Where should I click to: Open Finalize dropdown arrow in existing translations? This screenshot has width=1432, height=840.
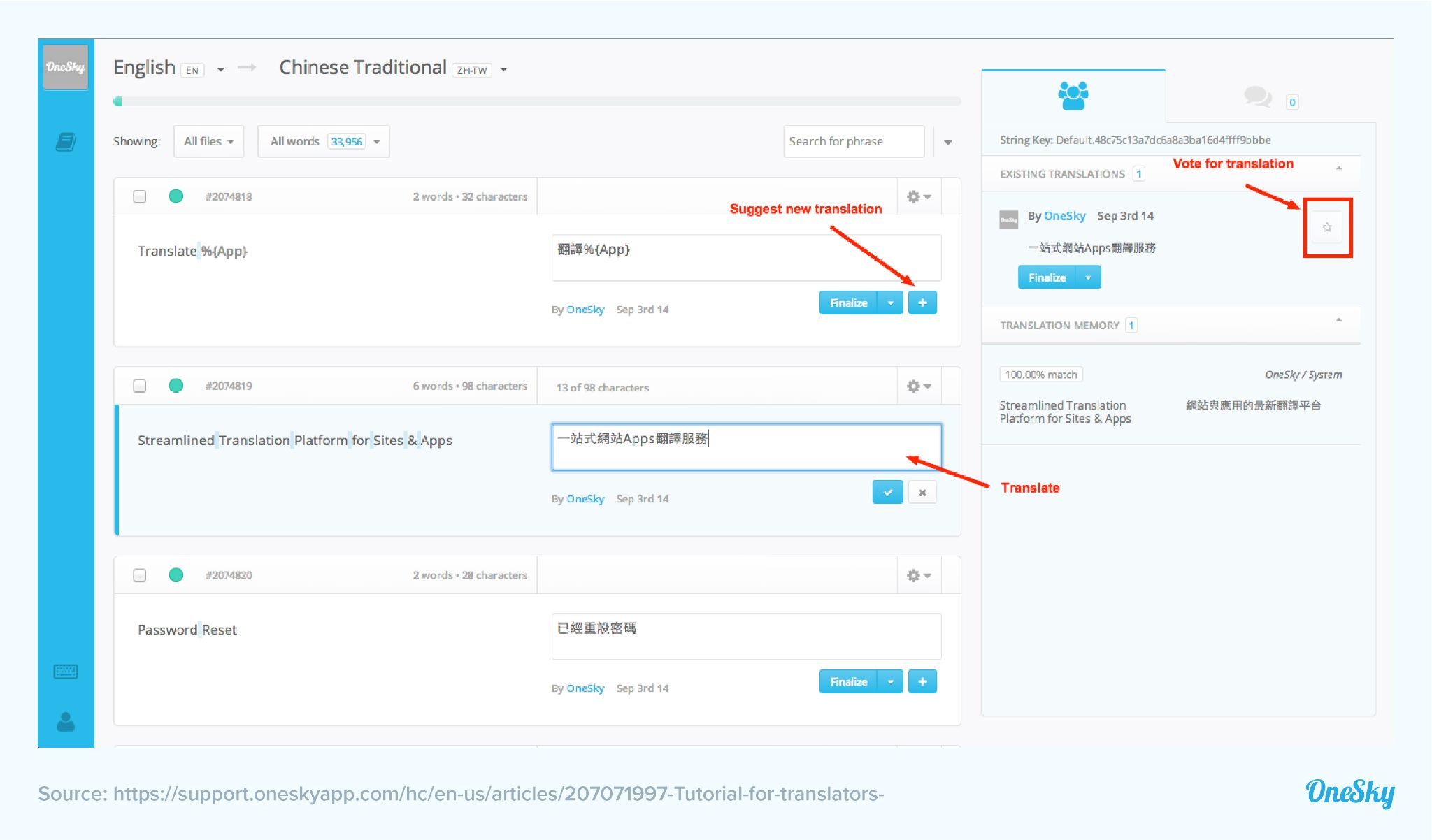[1088, 277]
